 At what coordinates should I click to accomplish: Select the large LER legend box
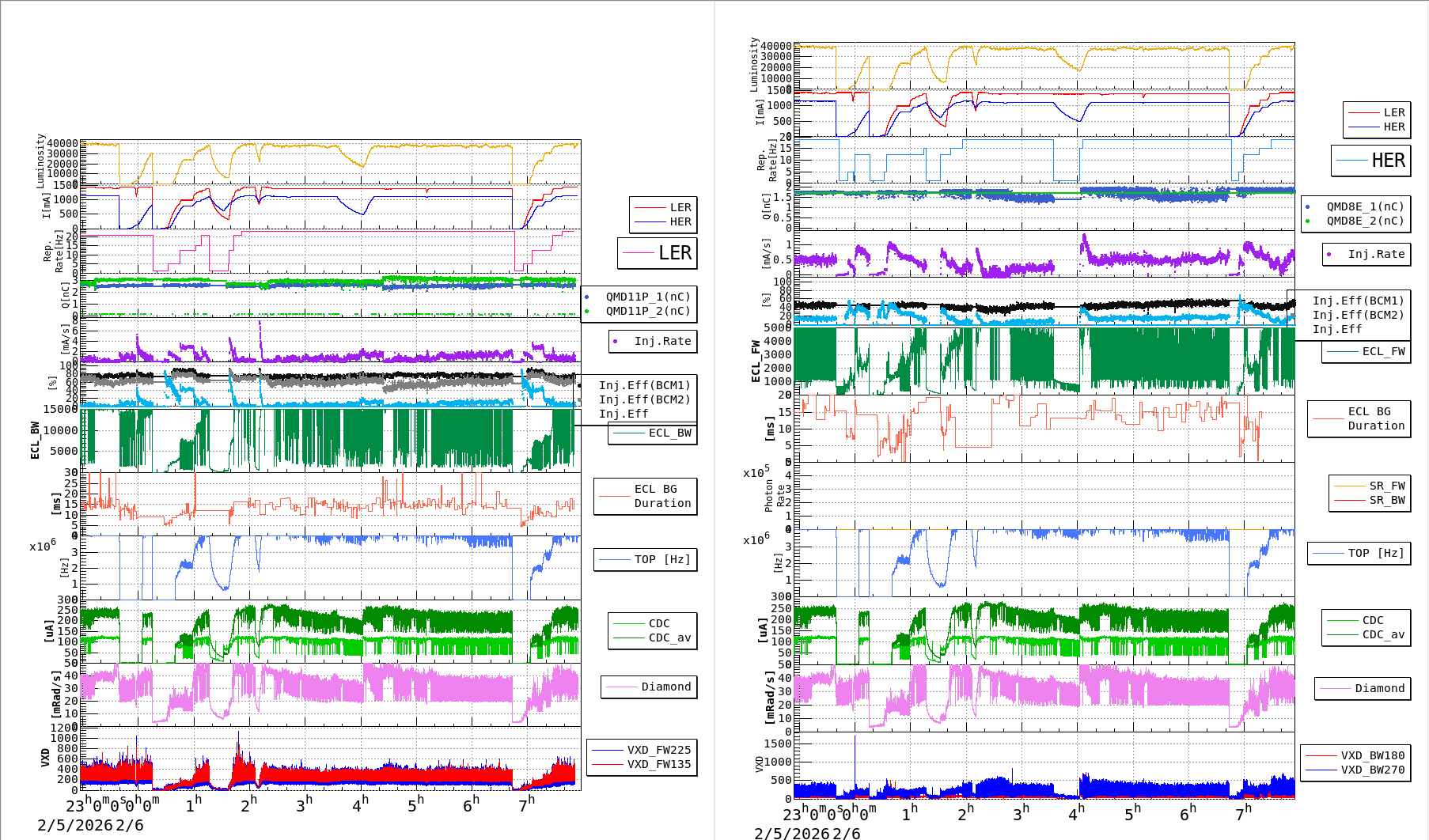click(x=657, y=253)
